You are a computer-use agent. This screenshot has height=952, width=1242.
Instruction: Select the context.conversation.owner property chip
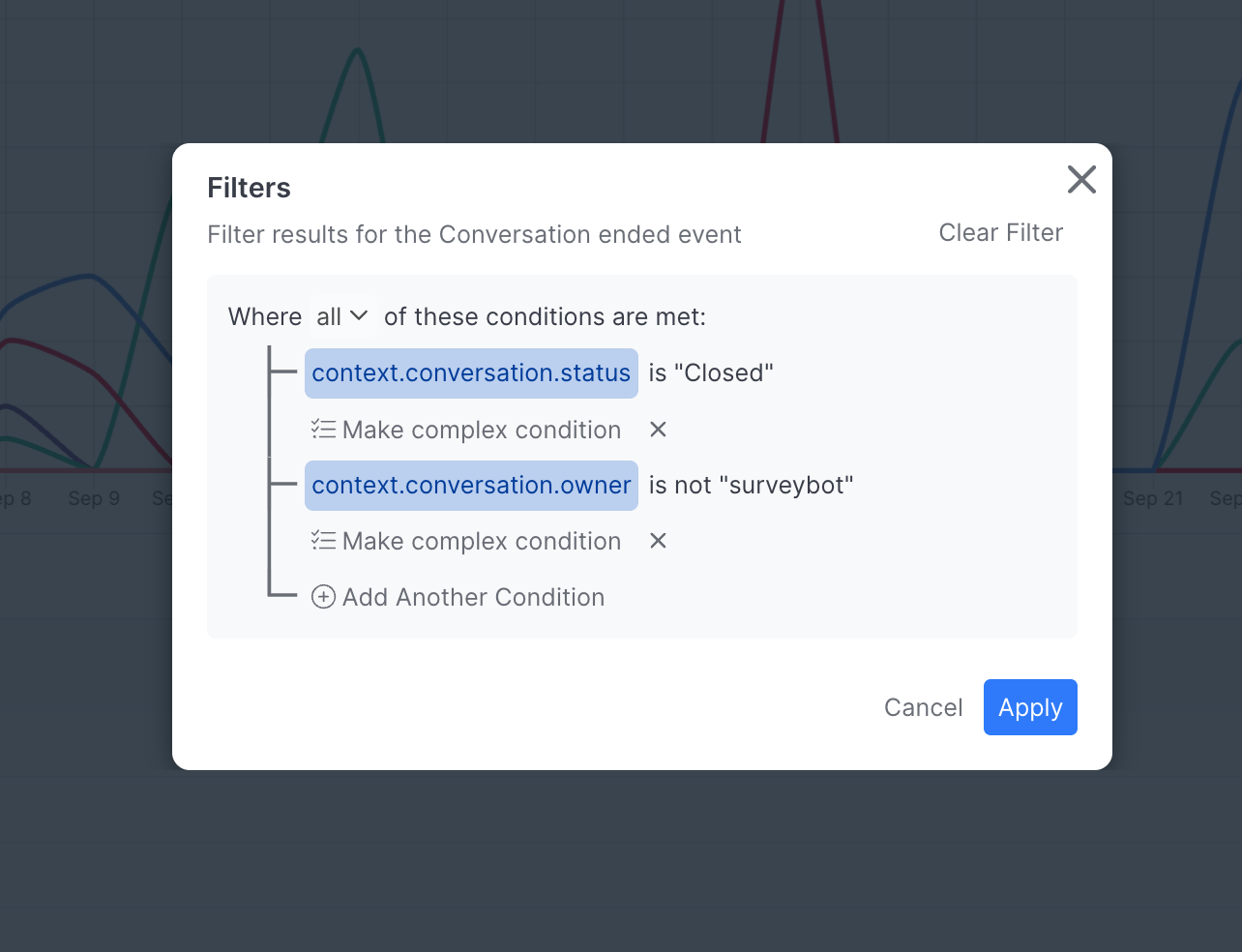point(471,486)
